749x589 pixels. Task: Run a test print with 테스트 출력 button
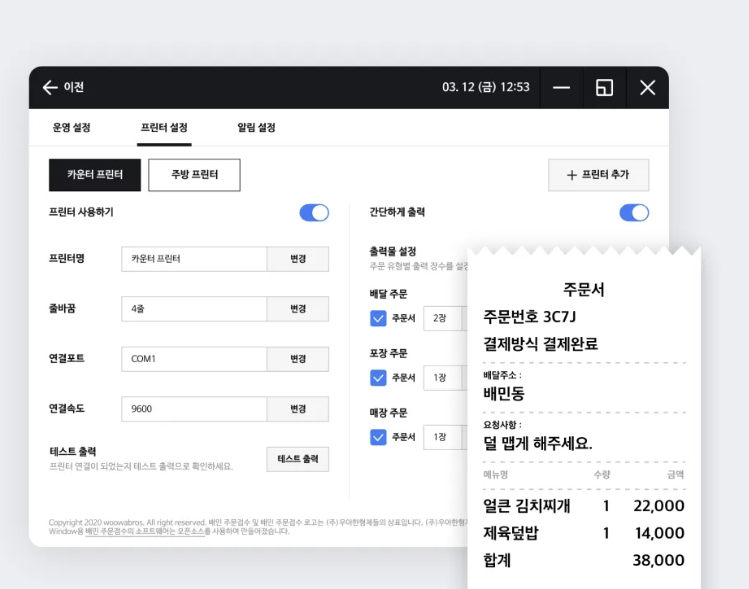(x=298, y=459)
